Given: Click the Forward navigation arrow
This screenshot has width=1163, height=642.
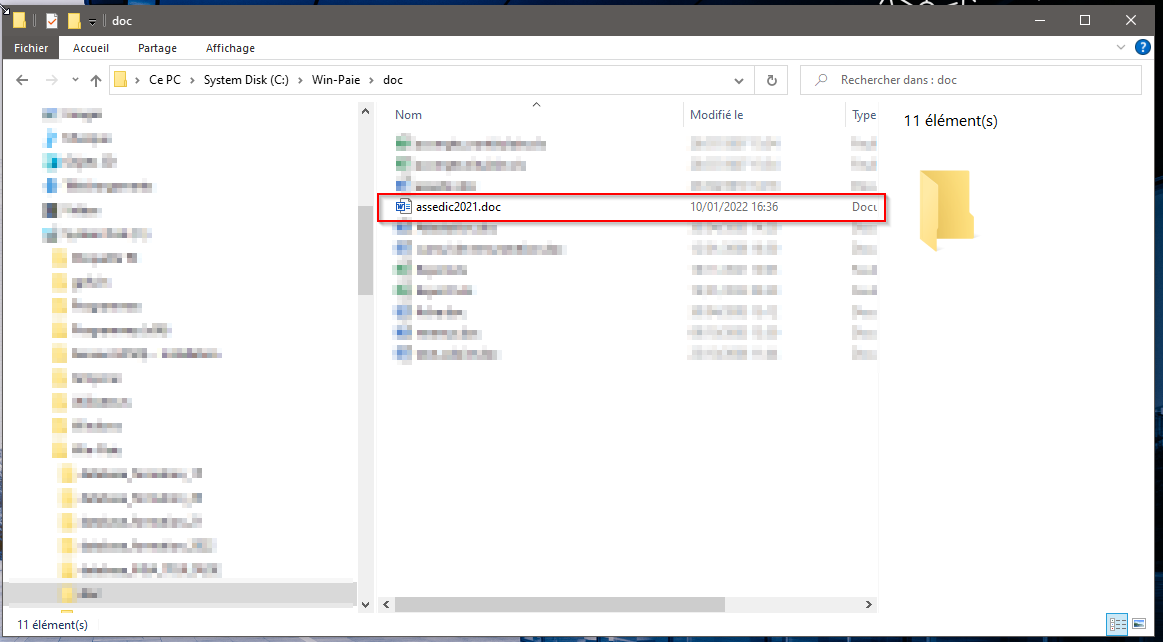Looking at the screenshot, I should (51, 80).
